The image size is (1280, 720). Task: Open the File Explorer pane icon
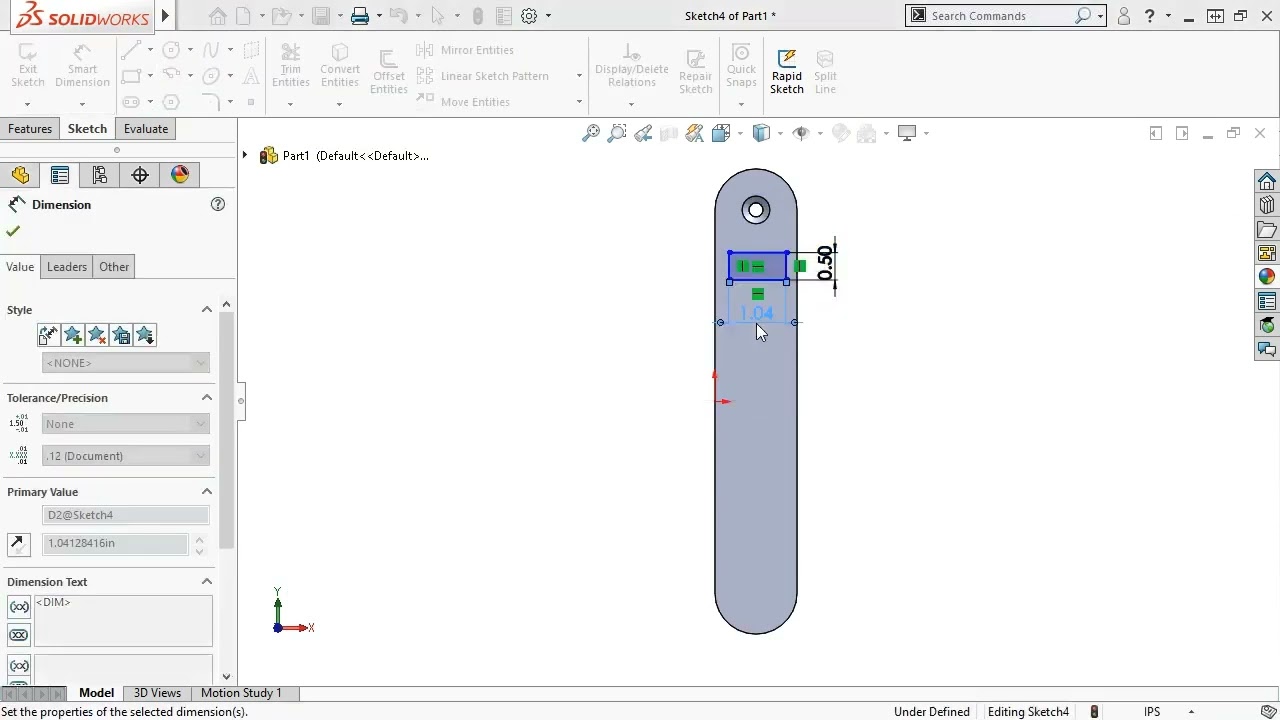pyautogui.click(x=1267, y=229)
